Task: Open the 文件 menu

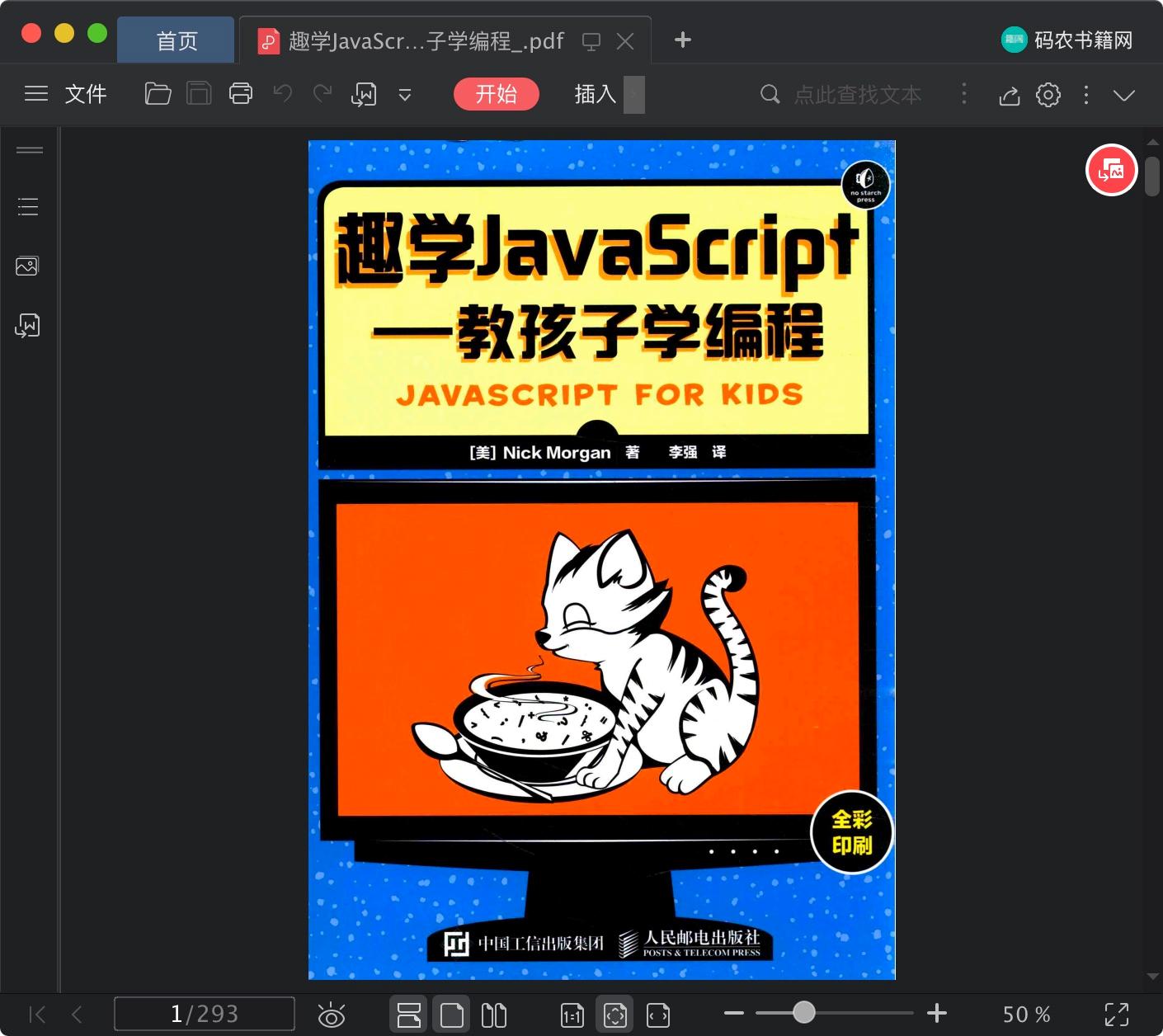Action: [x=86, y=94]
